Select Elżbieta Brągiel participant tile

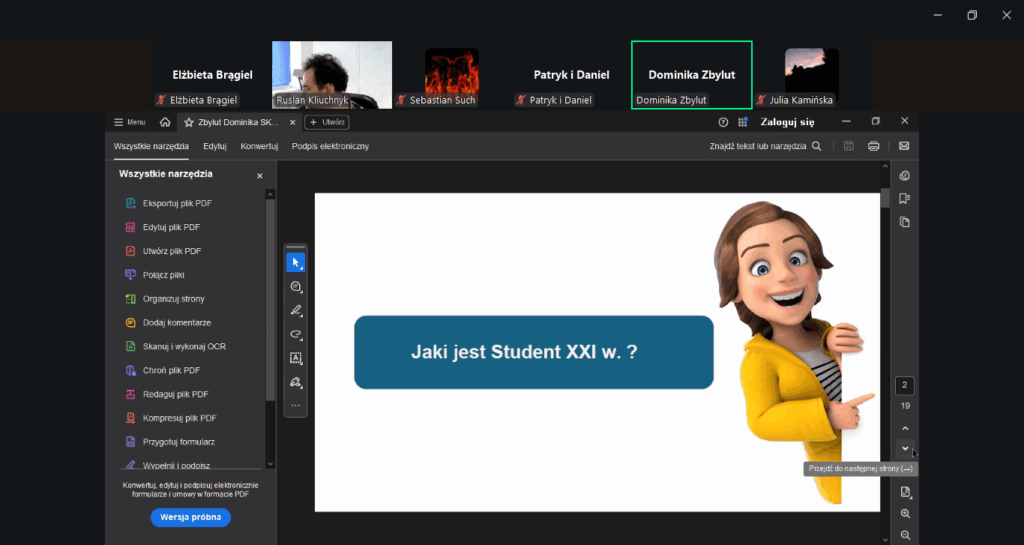(x=212, y=75)
